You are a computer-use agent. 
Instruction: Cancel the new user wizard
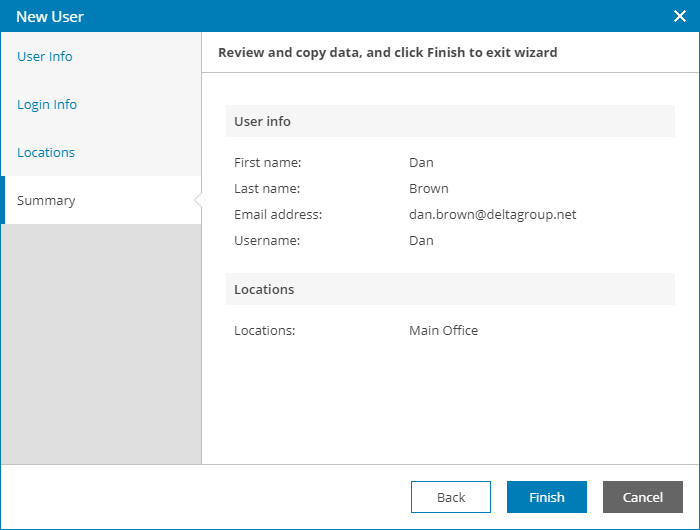[x=643, y=497]
